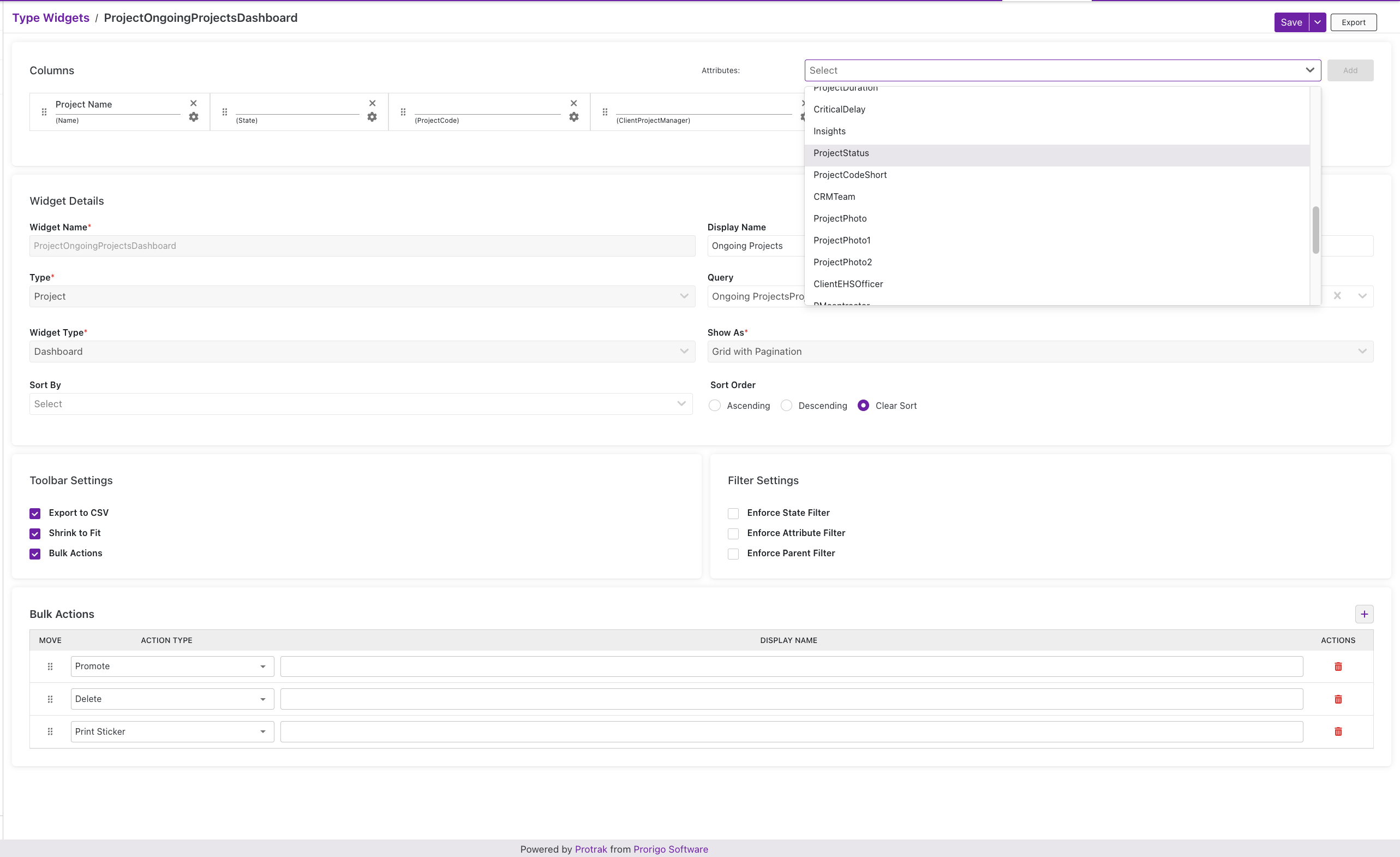Open the Prorigo Software footer link
This screenshot has height=857, width=1400.
click(671, 849)
